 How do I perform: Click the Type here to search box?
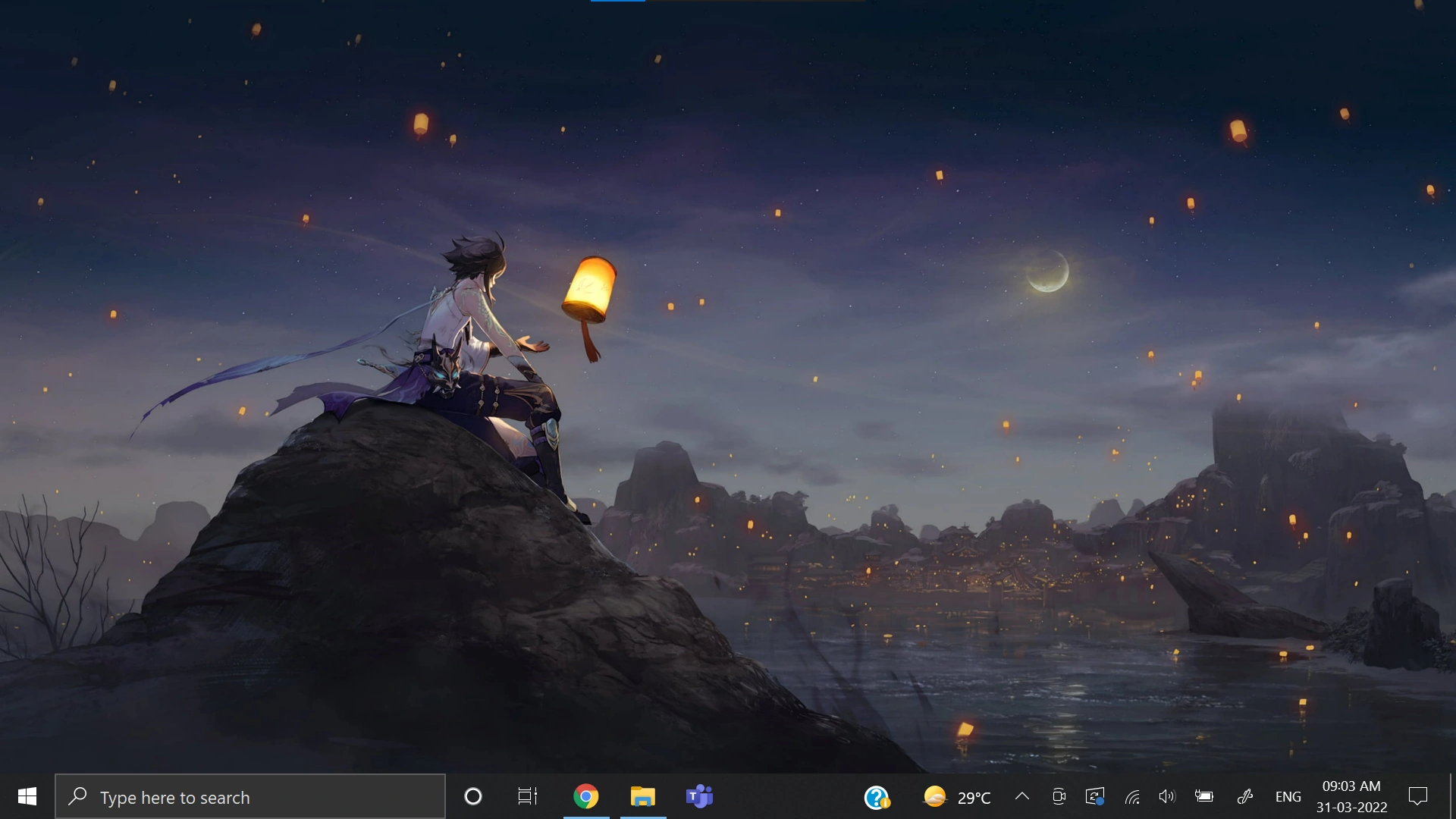coord(250,797)
